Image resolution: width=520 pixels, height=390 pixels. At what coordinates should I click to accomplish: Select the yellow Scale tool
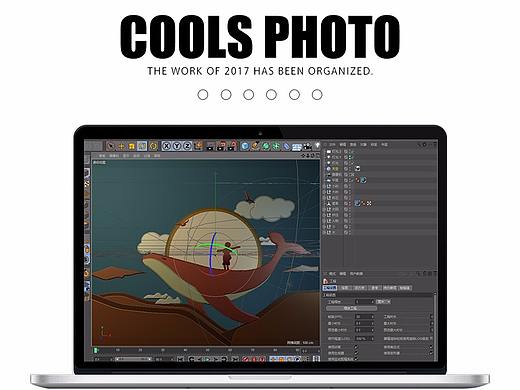click(132, 146)
